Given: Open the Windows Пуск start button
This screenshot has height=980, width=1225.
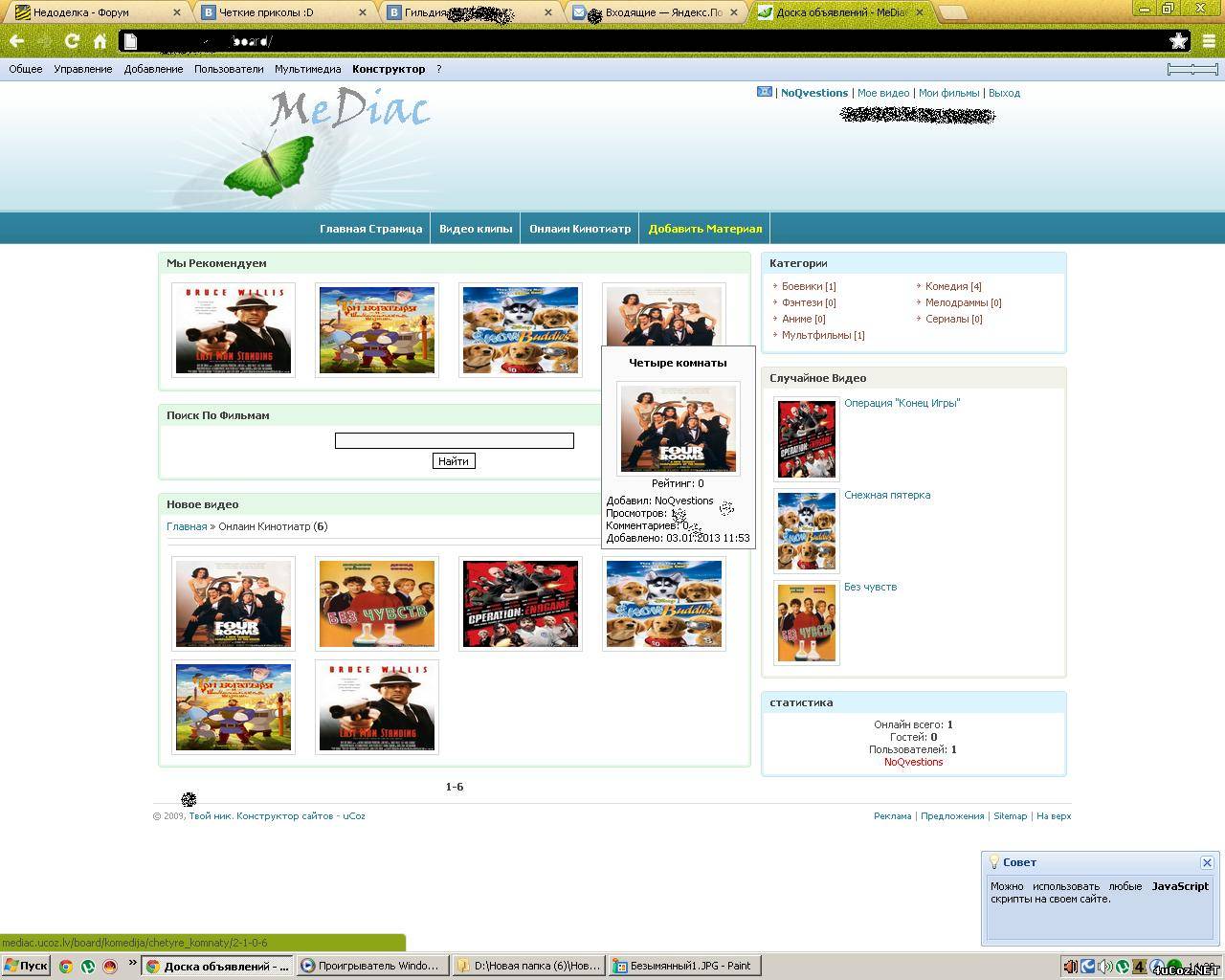Looking at the screenshot, I should (26, 966).
